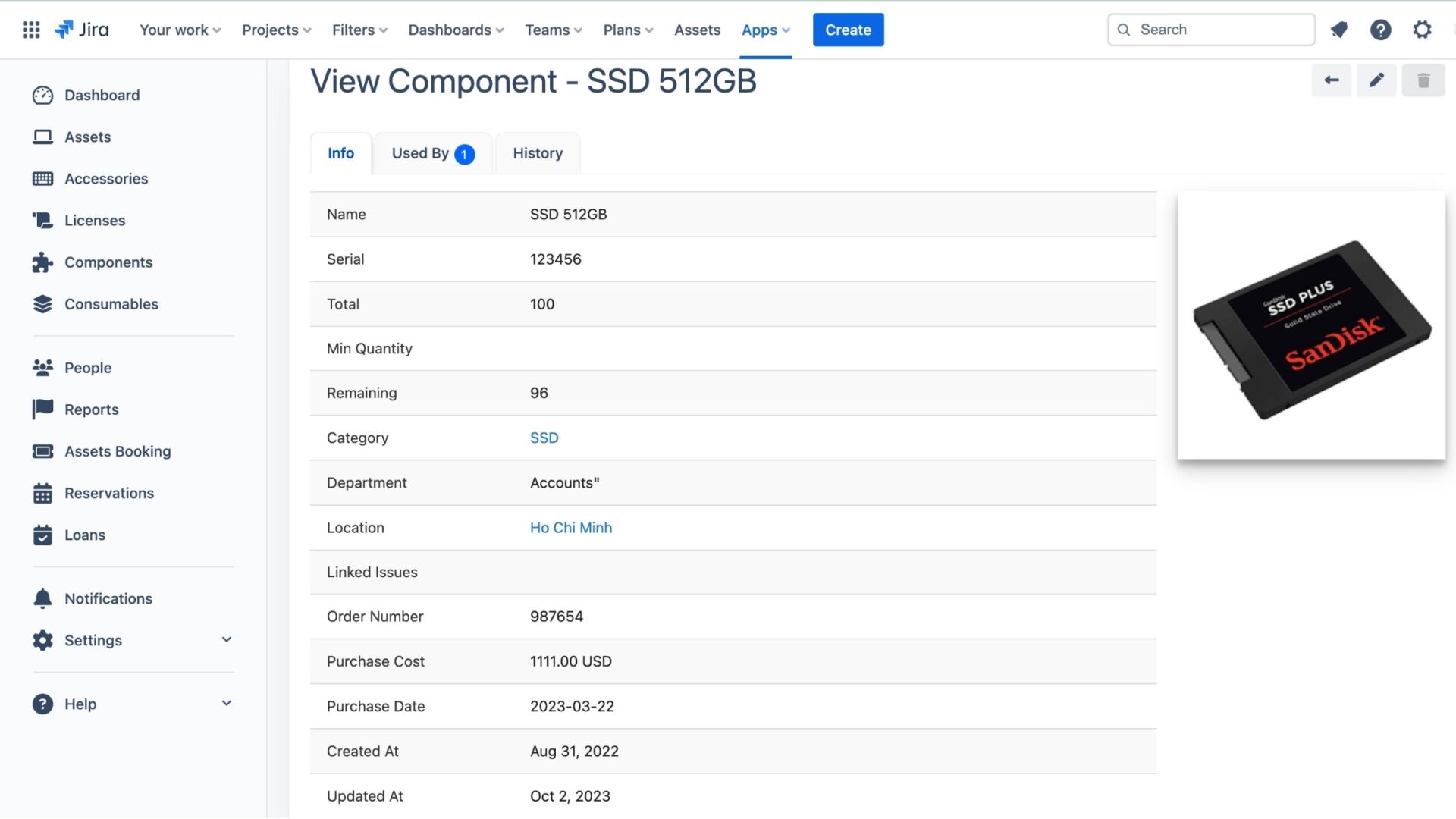Click the Jira grid apps icon
This screenshot has height=819, width=1456.
(x=30, y=29)
